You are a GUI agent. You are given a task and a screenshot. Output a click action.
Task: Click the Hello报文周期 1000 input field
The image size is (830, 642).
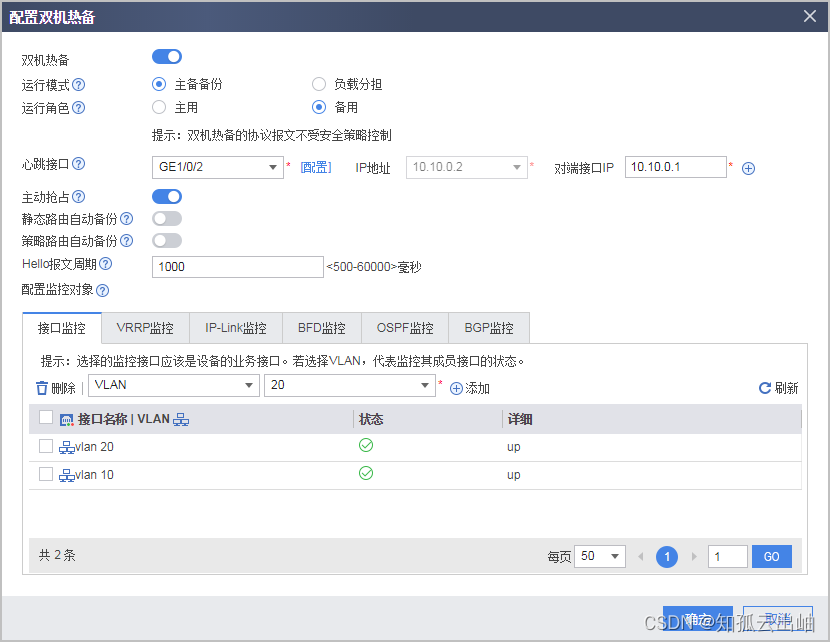tap(238, 267)
